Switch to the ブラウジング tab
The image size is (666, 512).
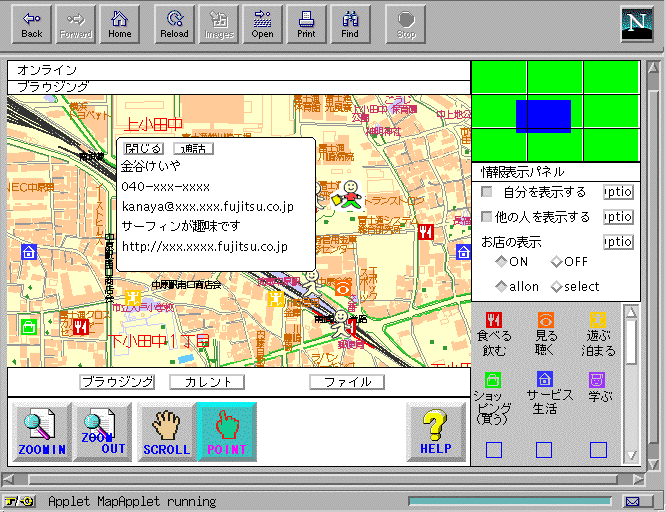click(117, 382)
